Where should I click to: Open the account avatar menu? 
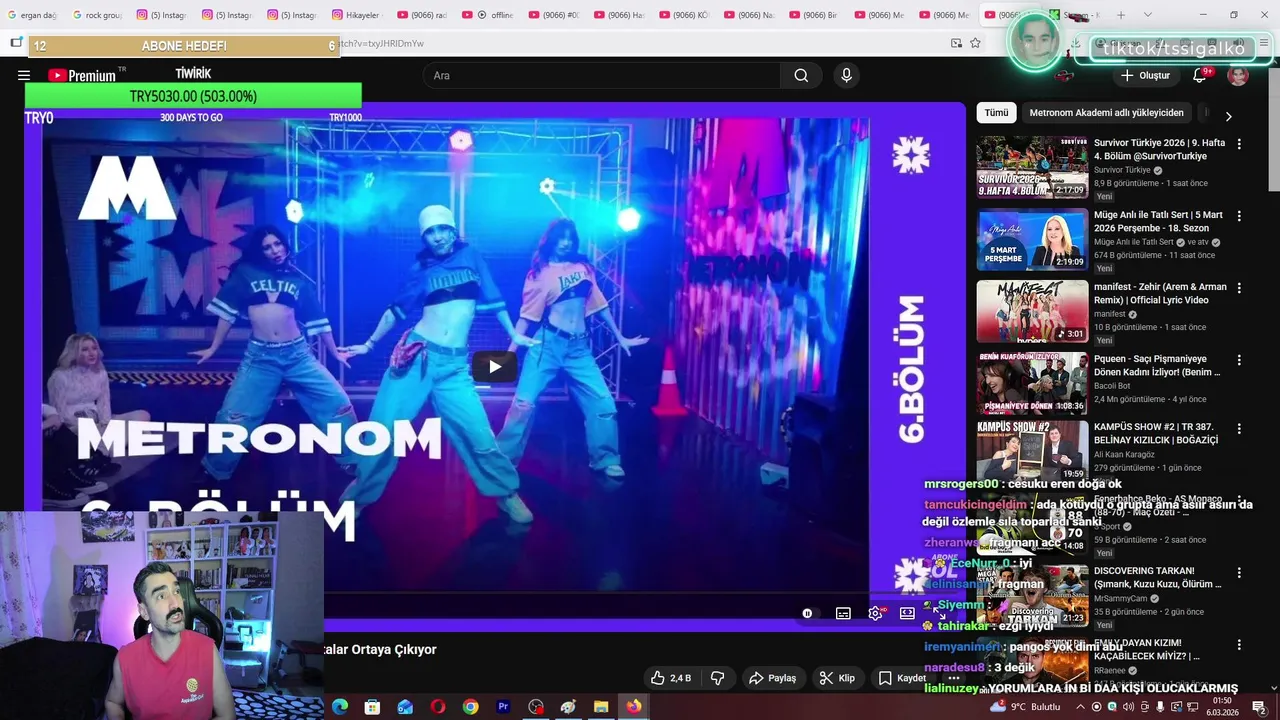point(1238,75)
